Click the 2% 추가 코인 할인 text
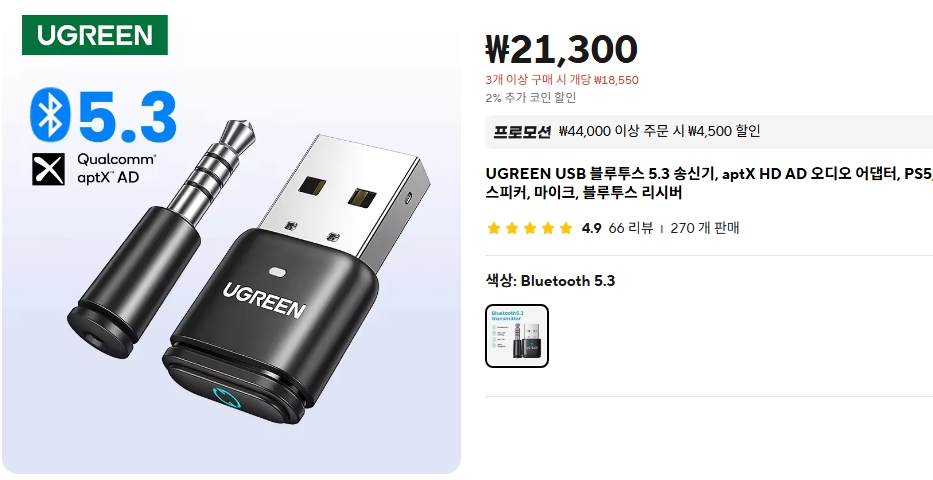This screenshot has width=933, height=480. pos(531,98)
